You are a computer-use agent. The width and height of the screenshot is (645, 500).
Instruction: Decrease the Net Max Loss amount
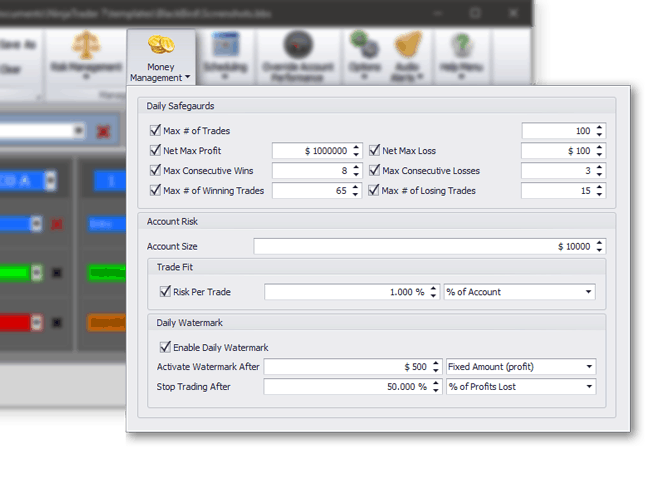pyautogui.click(x=599, y=154)
